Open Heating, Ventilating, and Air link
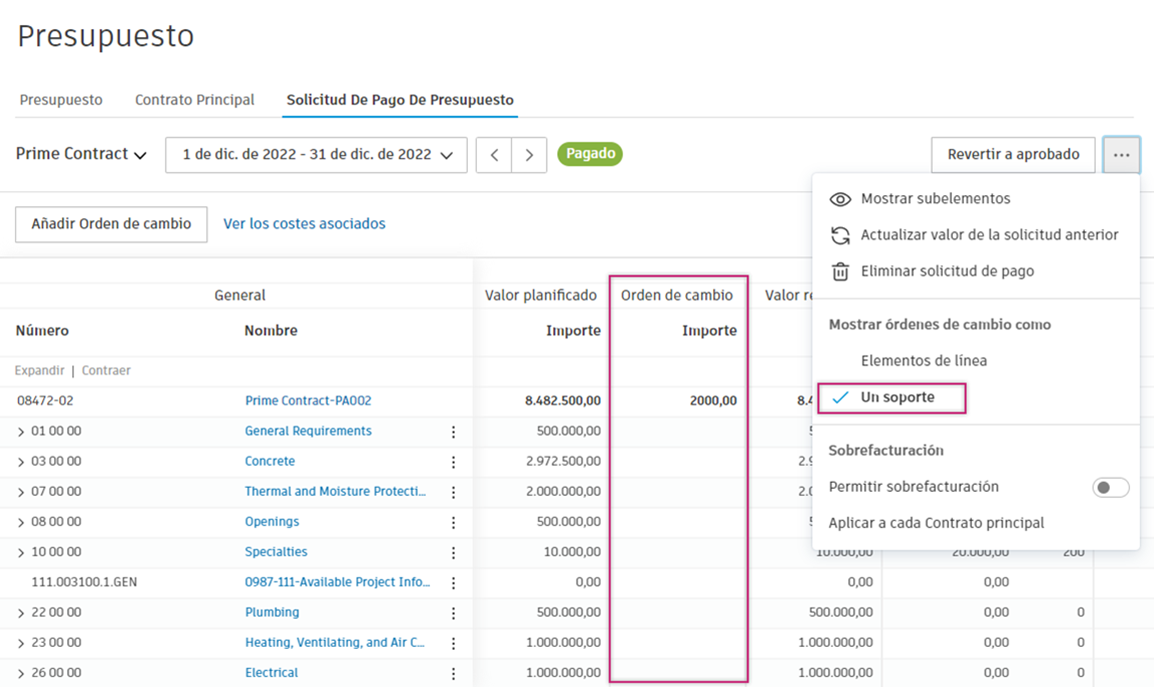The image size is (1154, 687). (x=334, y=642)
